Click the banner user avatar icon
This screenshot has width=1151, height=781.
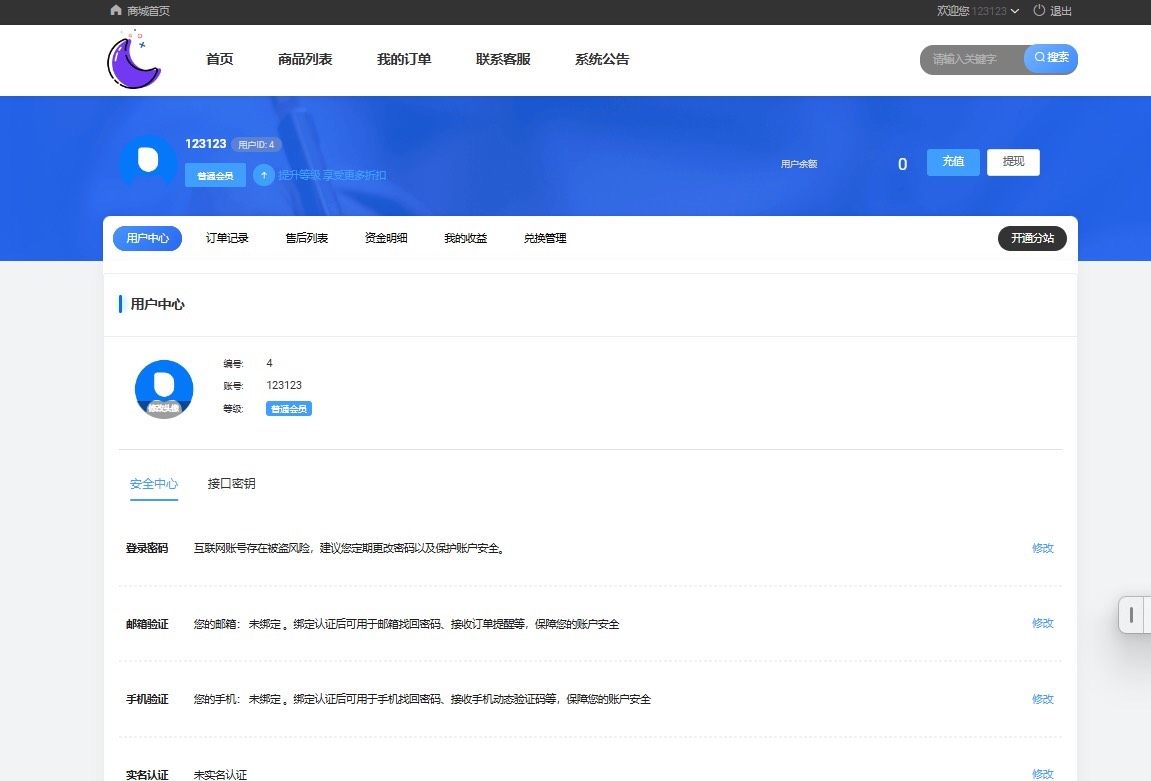click(148, 161)
